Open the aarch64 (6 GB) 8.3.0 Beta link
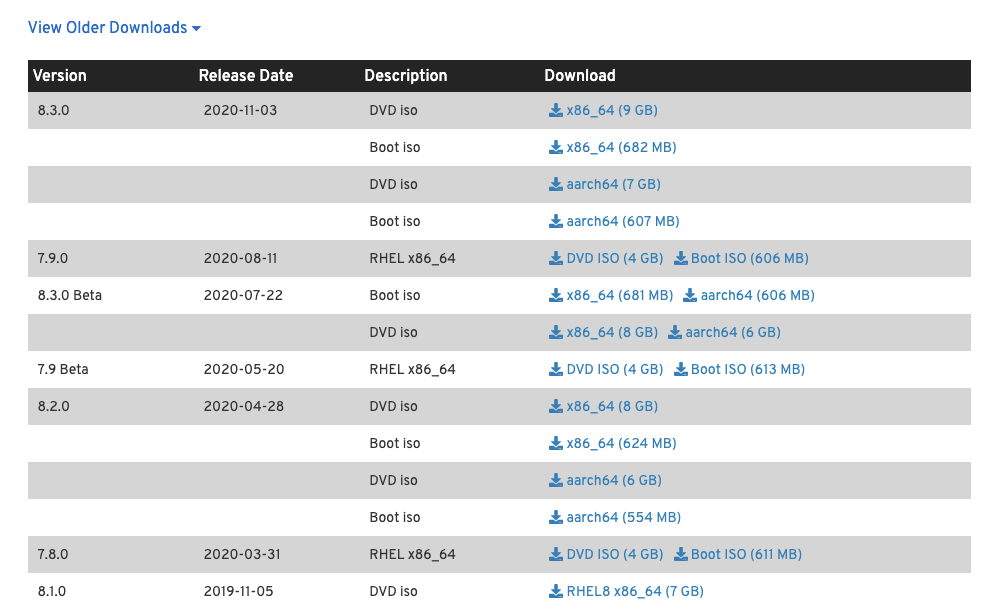 (x=732, y=333)
